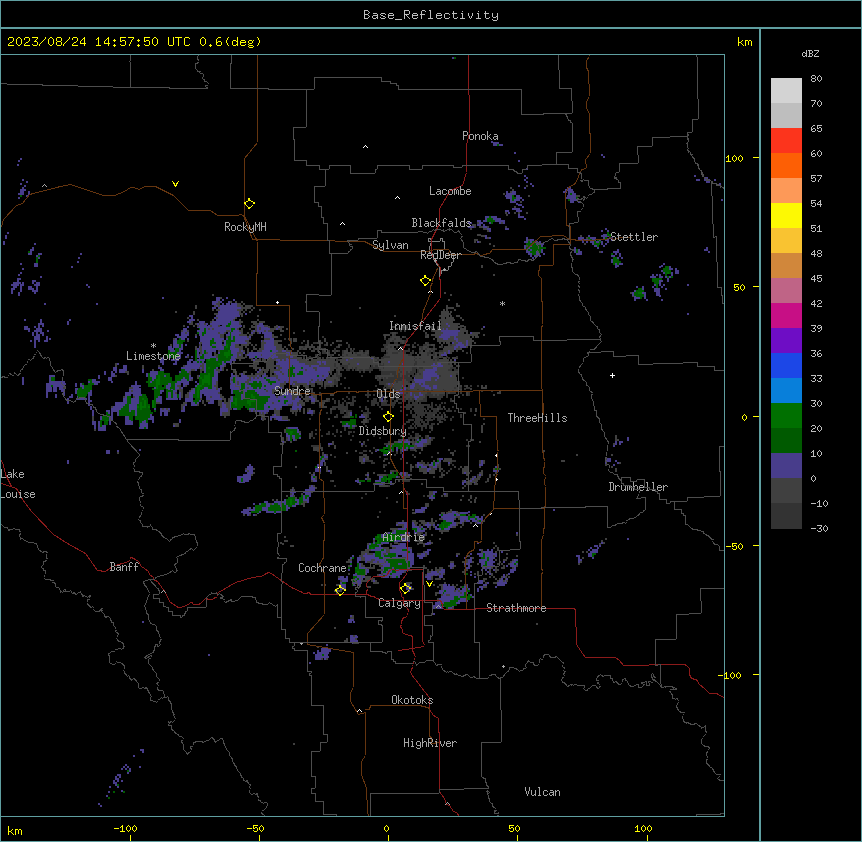The height and width of the screenshot is (842, 862).
Task: Click the Innisfail city label
Action: [415, 326]
